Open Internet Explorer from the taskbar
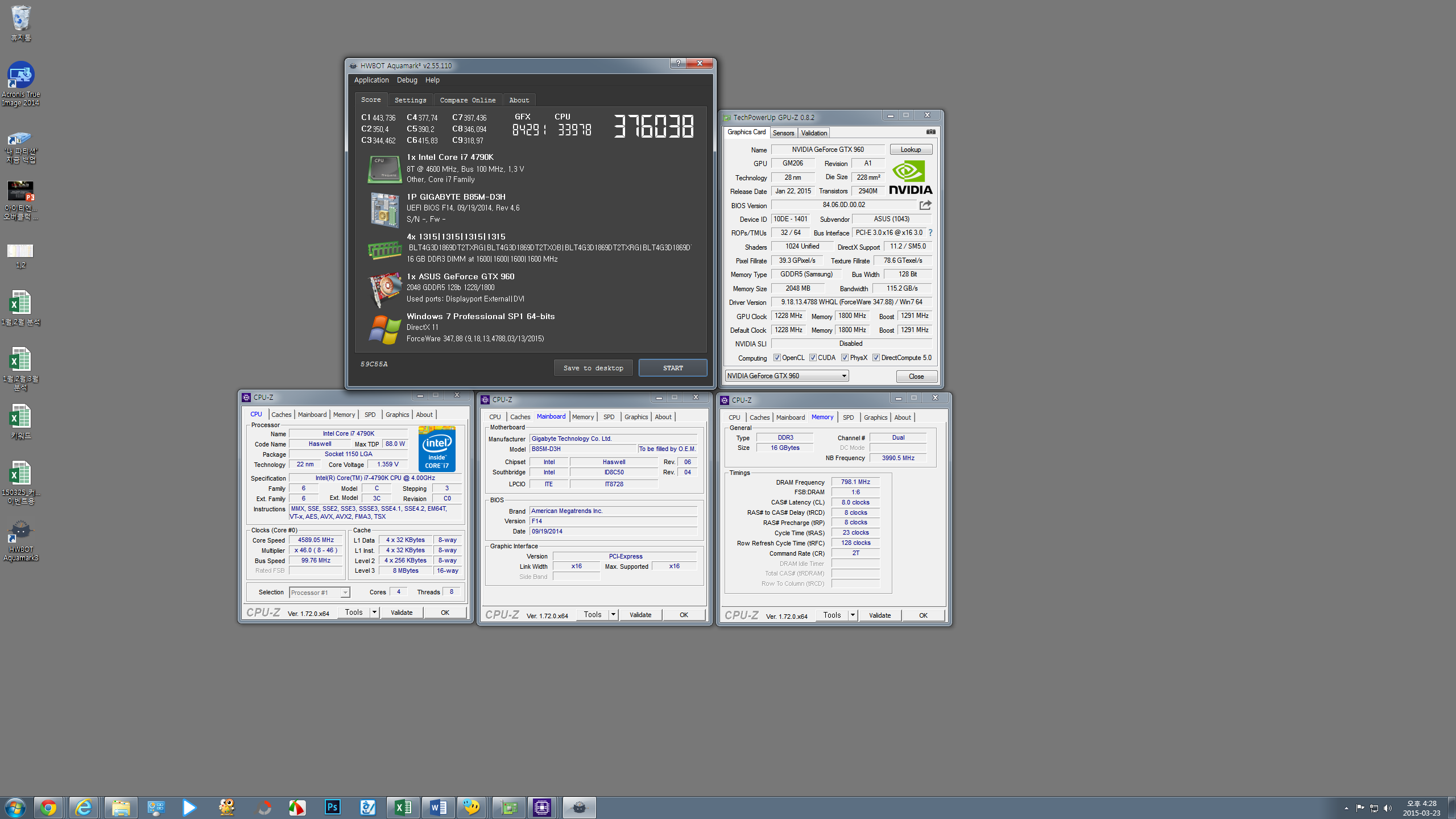1456x819 pixels. coord(84,807)
